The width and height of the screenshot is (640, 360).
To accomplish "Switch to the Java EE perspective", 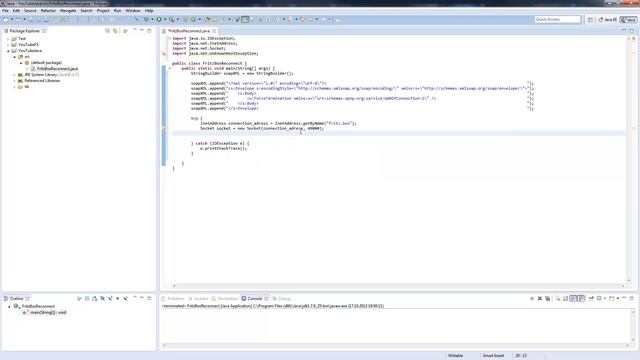I will pos(608,20).
